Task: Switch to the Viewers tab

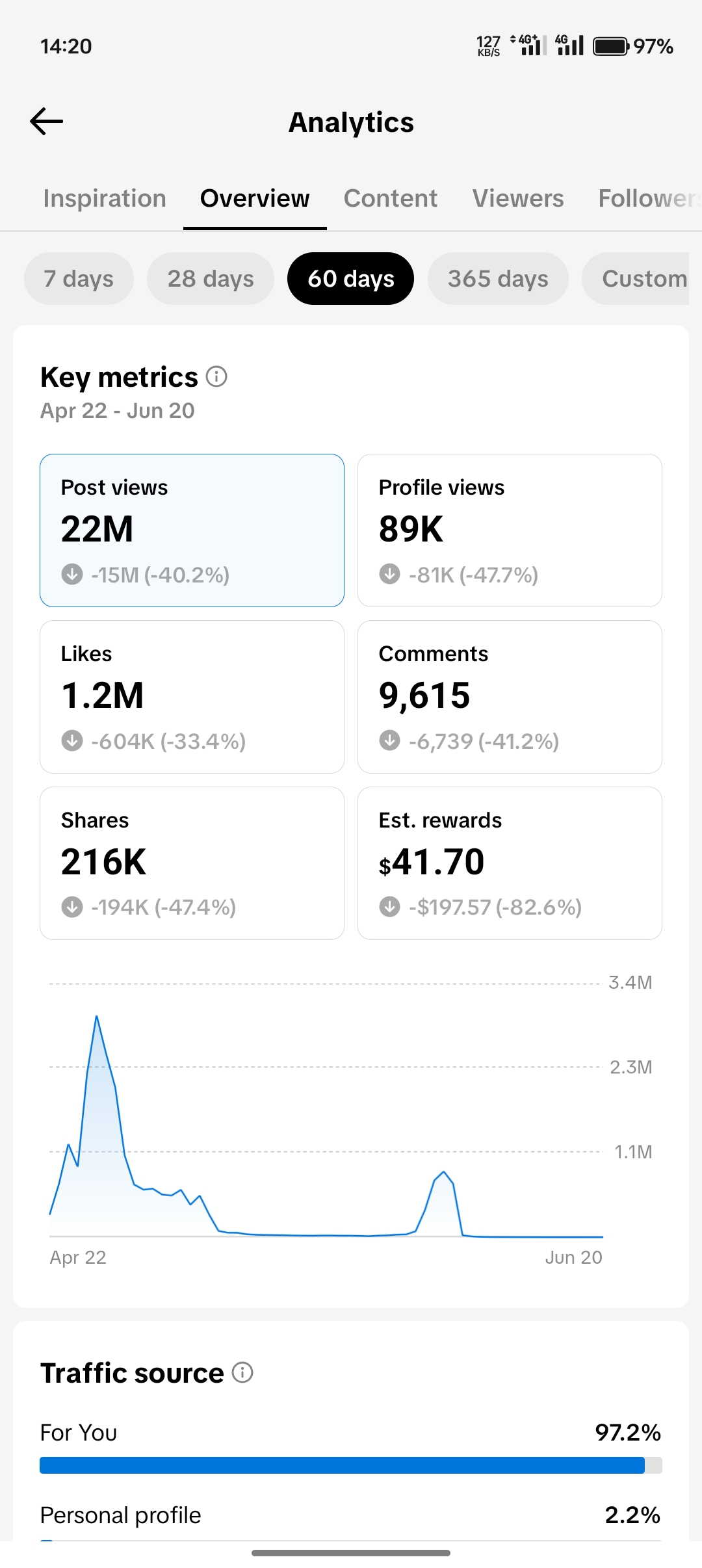Action: click(x=518, y=198)
